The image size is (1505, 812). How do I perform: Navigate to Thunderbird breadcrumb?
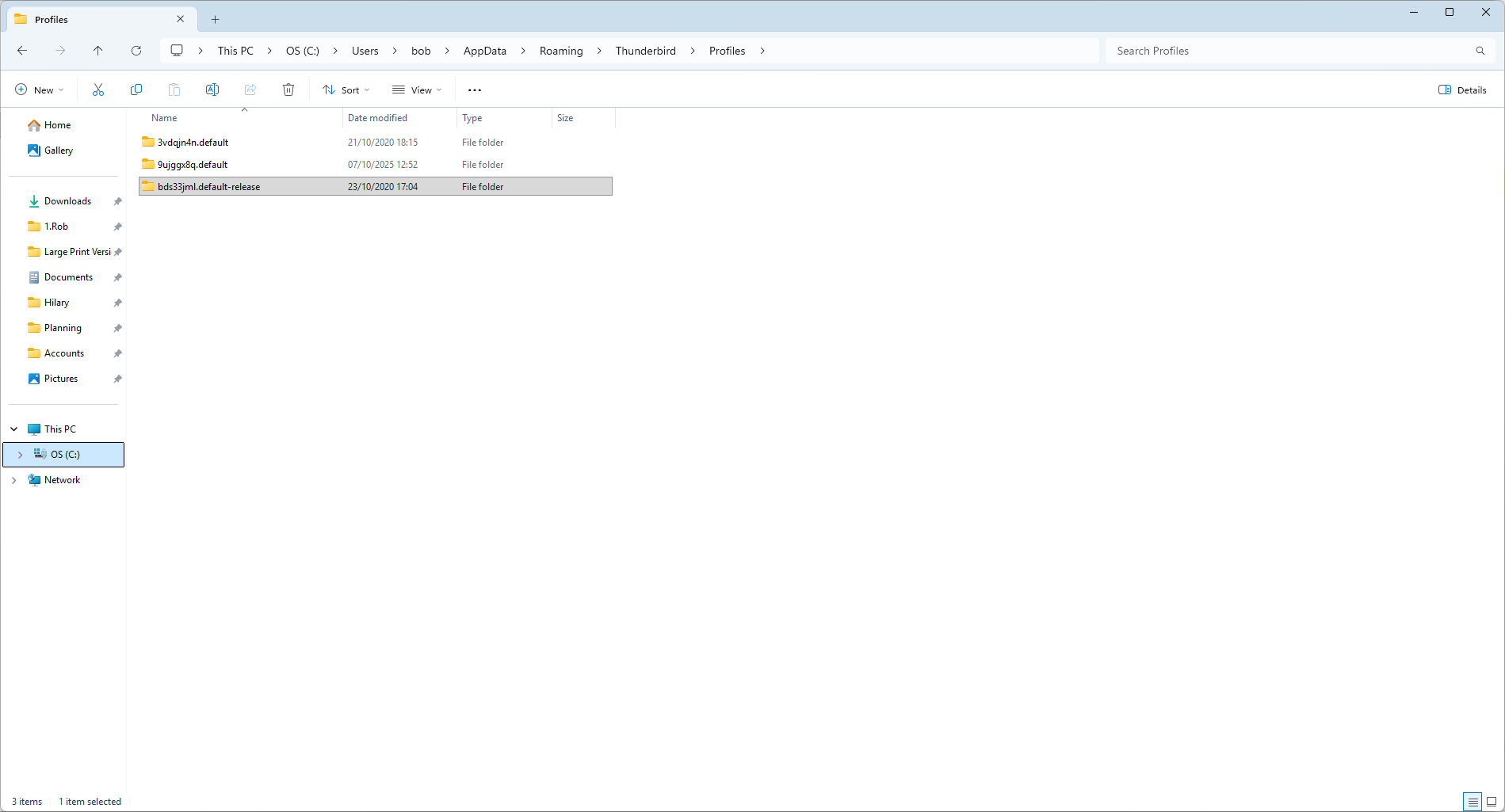point(646,51)
